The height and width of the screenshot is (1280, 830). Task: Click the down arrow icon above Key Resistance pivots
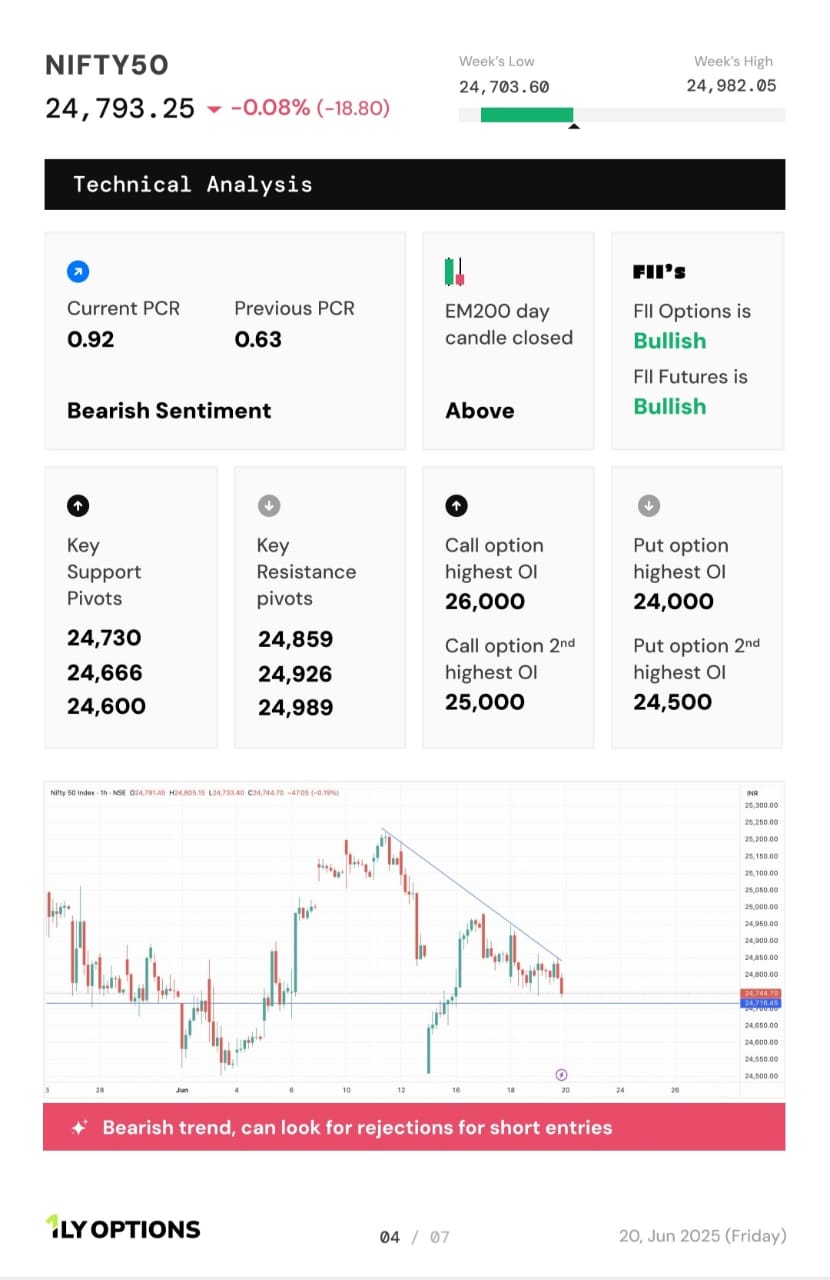point(268,506)
